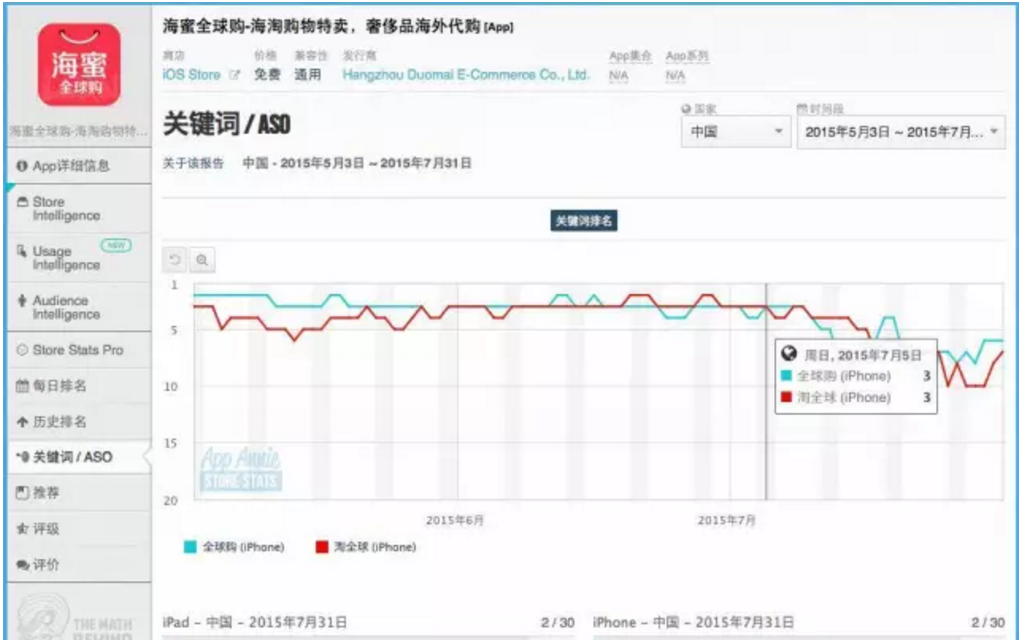The image size is (1026, 640).
Task: Click the Store Intelligence box icon
Action: 22,202
